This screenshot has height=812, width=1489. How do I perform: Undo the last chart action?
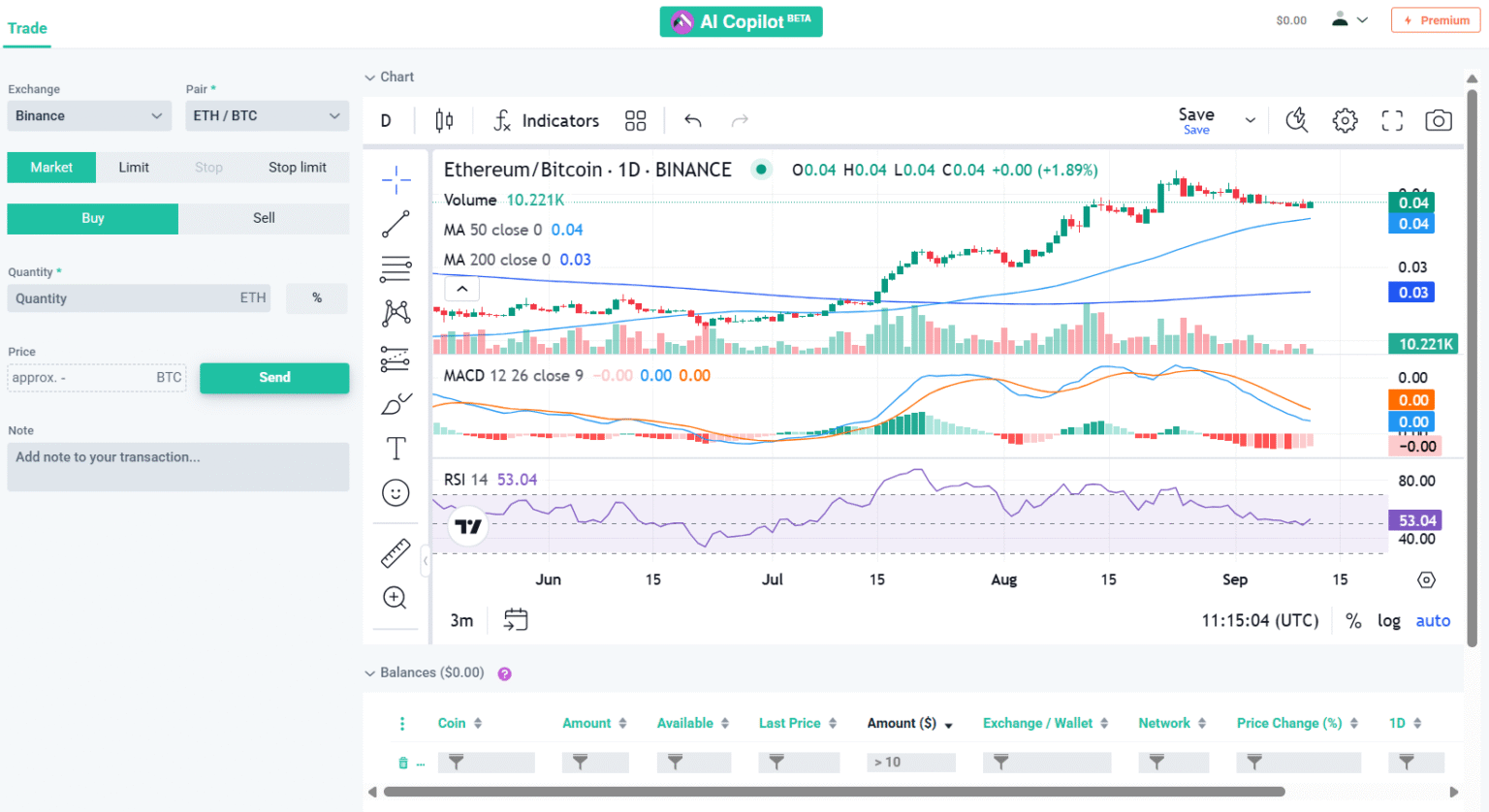tap(692, 120)
